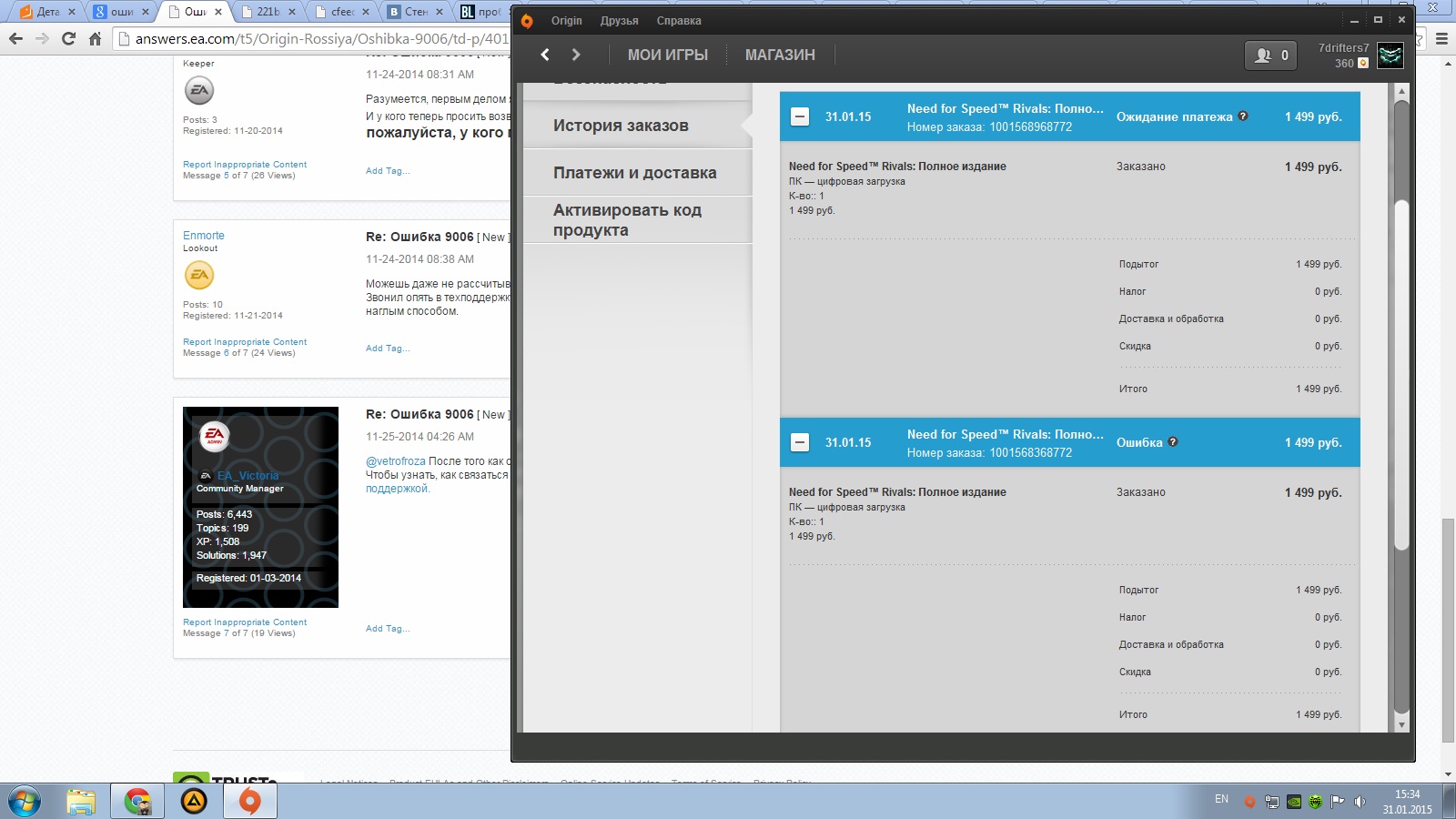Click the 7drifters7 username
This screenshot has width=1456, height=819.
1343,48
